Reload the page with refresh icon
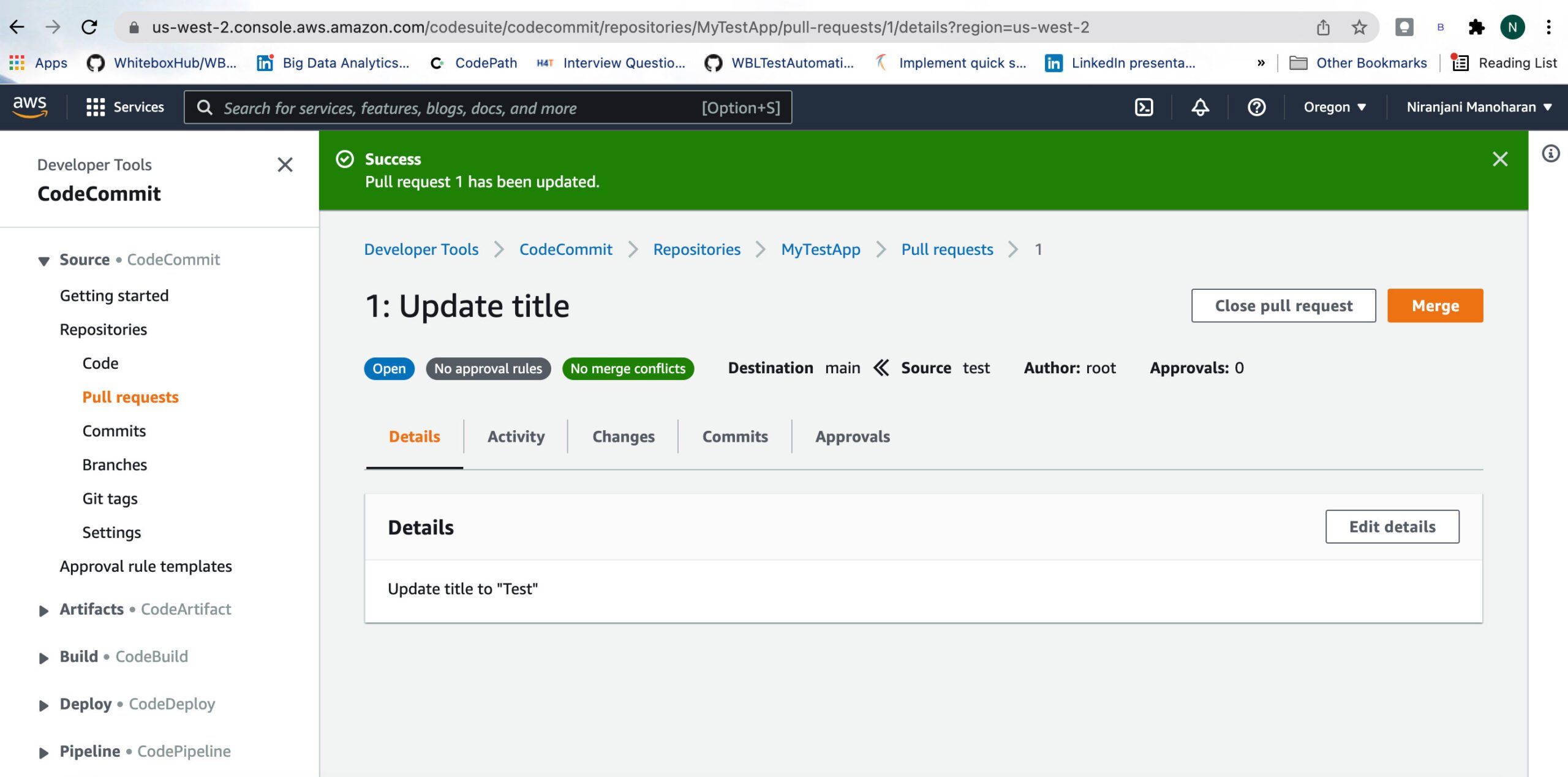Viewport: 1568px width, 777px height. pos(89,27)
